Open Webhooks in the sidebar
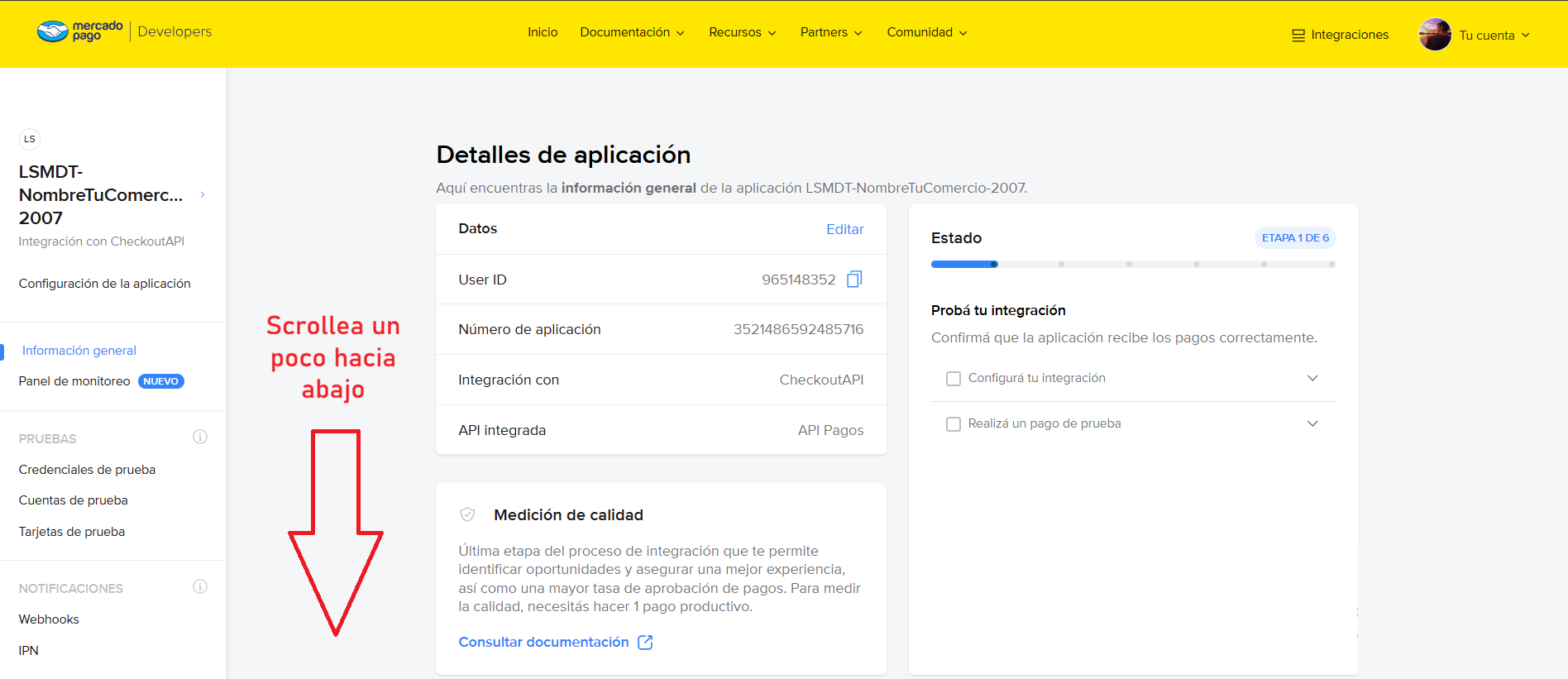Screen dimensions: 1568x679 click(x=49, y=619)
